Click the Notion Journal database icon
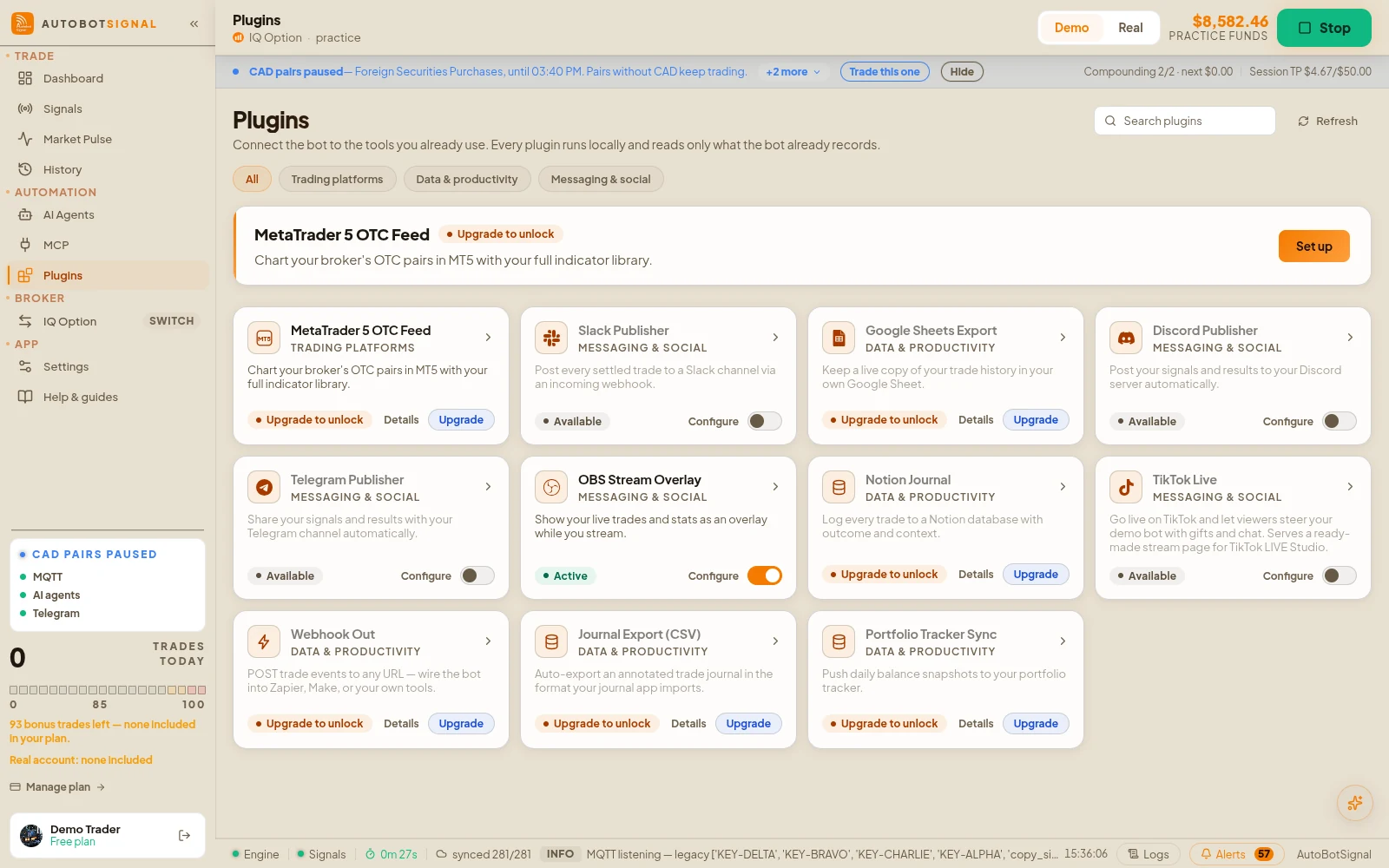 point(839,487)
